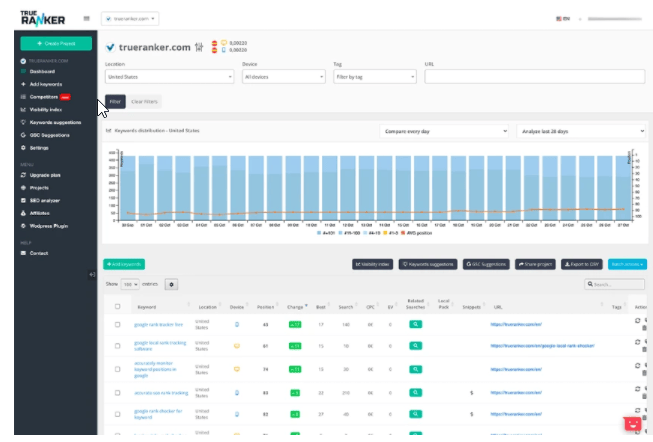Open Keywords suggestions in the sidebar

pos(54,122)
